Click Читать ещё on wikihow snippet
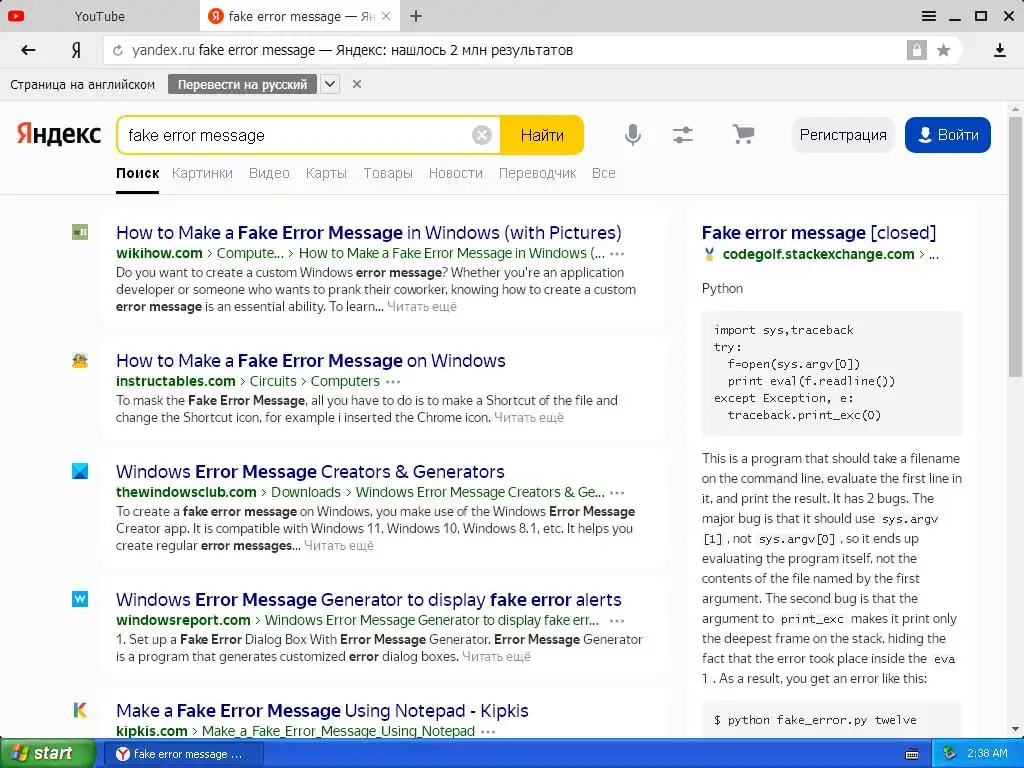Image resolution: width=1024 pixels, height=768 pixels. coord(422,306)
